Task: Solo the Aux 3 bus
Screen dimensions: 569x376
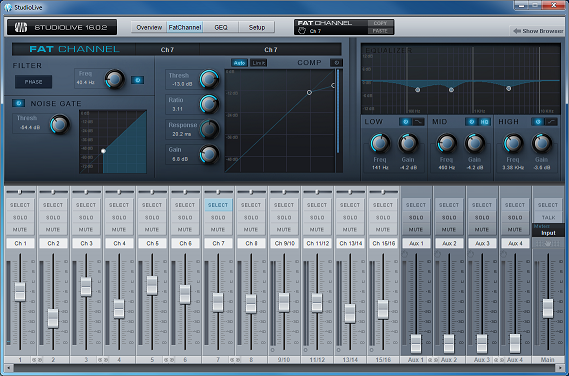Action: (482, 217)
